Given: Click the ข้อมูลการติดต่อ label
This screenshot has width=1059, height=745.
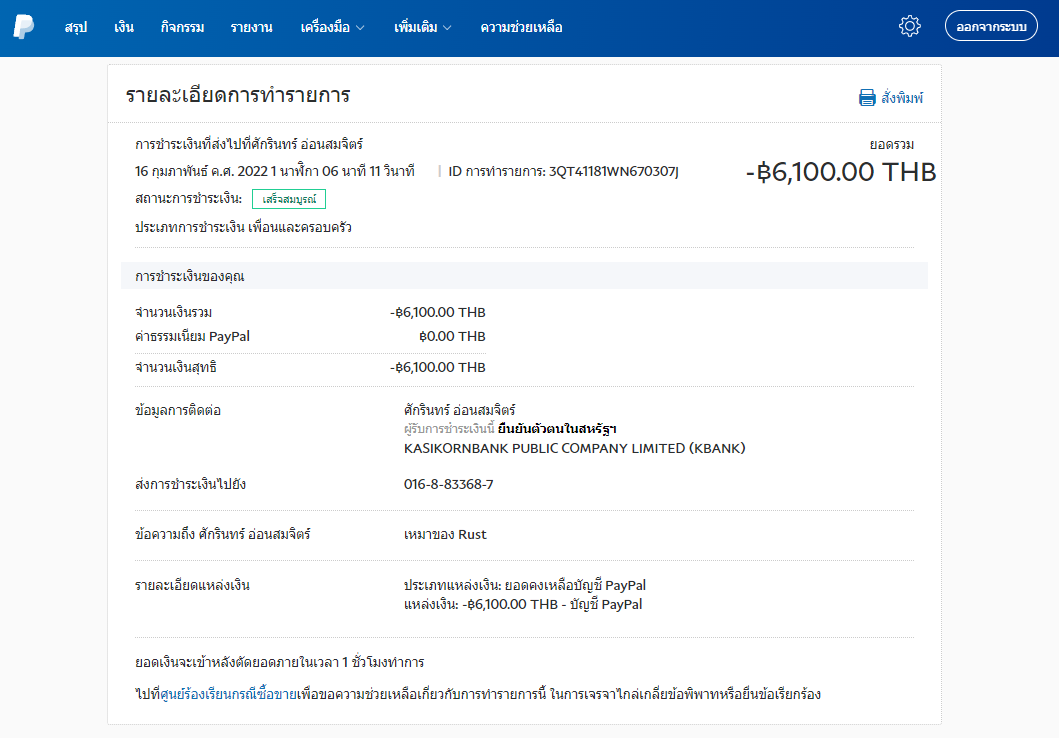Looking at the screenshot, I should point(178,411).
